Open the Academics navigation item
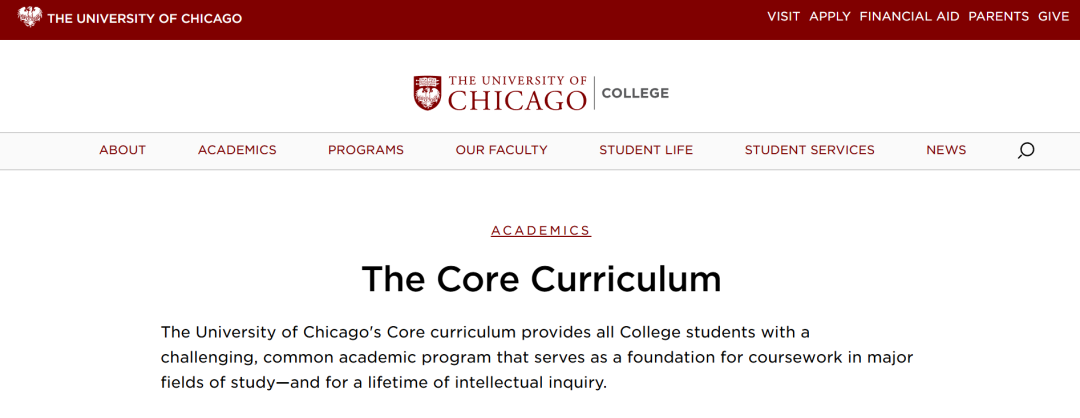1080x418 pixels. pyautogui.click(x=237, y=150)
